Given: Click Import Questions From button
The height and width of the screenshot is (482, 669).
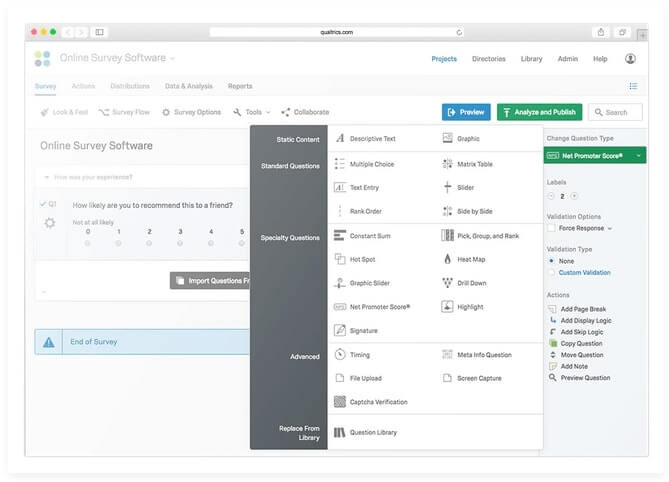Looking at the screenshot, I should pyautogui.click(x=210, y=281).
